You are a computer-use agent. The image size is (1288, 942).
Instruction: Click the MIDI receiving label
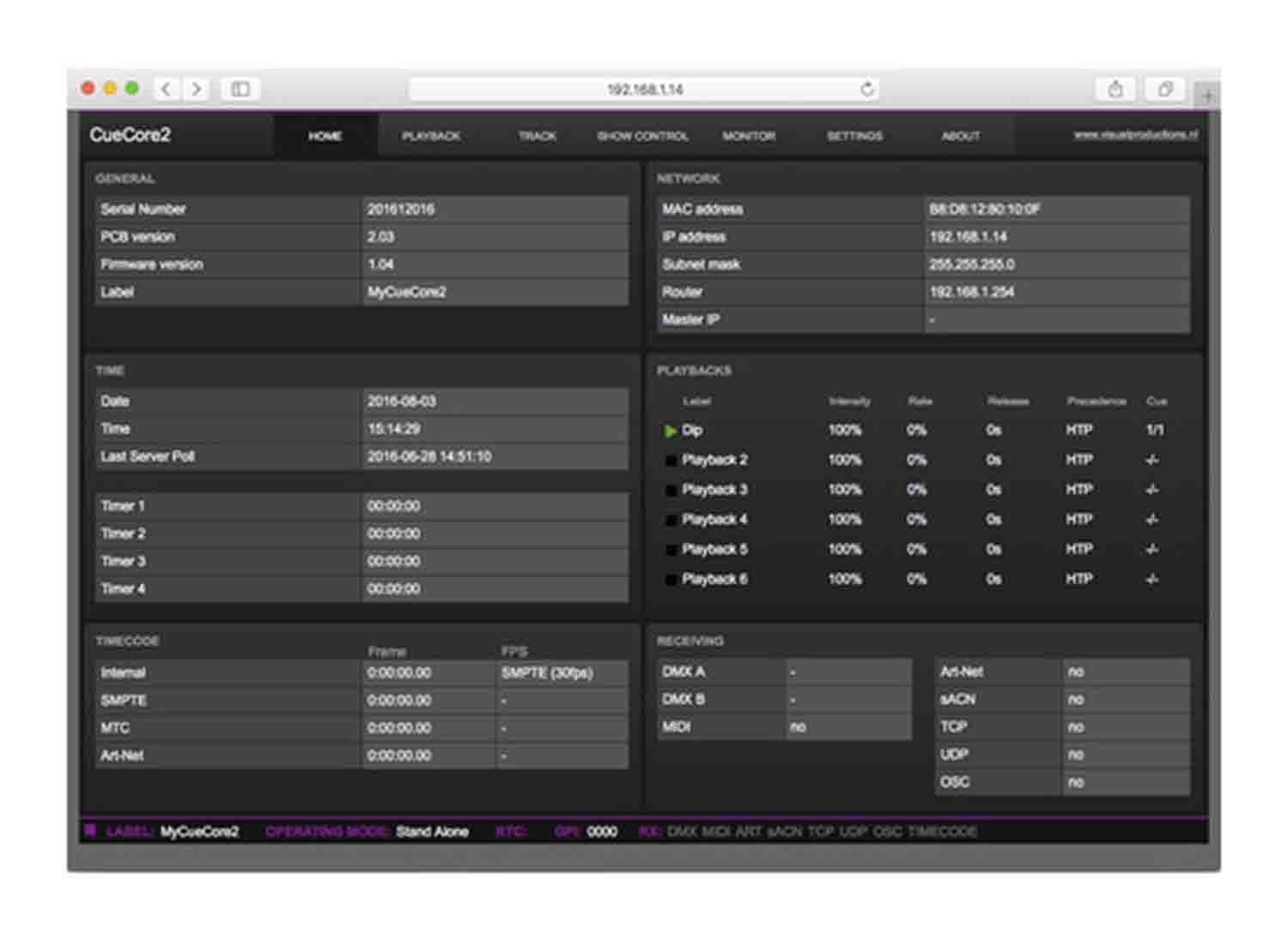click(x=677, y=726)
